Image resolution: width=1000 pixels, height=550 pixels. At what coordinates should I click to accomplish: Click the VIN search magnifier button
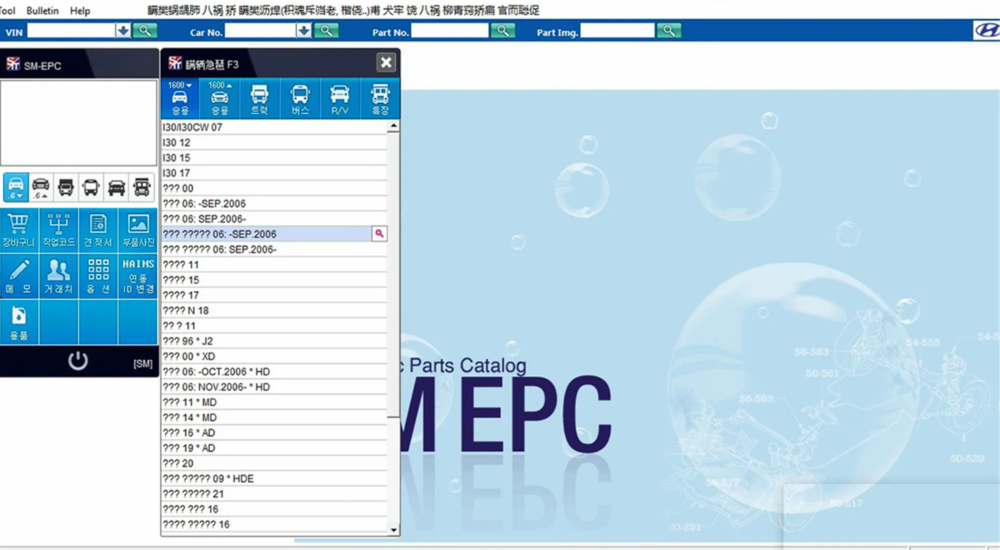tap(145, 31)
